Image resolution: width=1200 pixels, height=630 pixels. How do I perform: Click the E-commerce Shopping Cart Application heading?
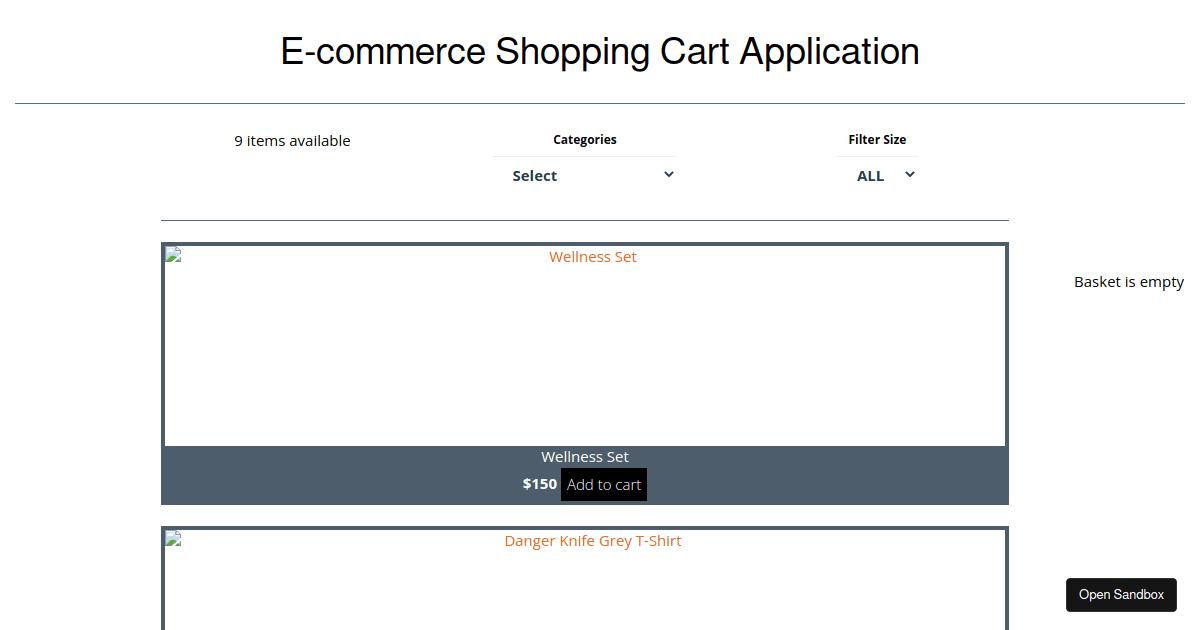(600, 51)
